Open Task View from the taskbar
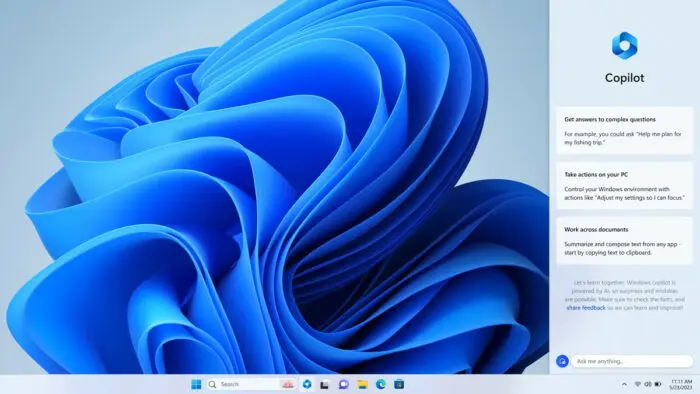700x394 pixels. [325, 384]
